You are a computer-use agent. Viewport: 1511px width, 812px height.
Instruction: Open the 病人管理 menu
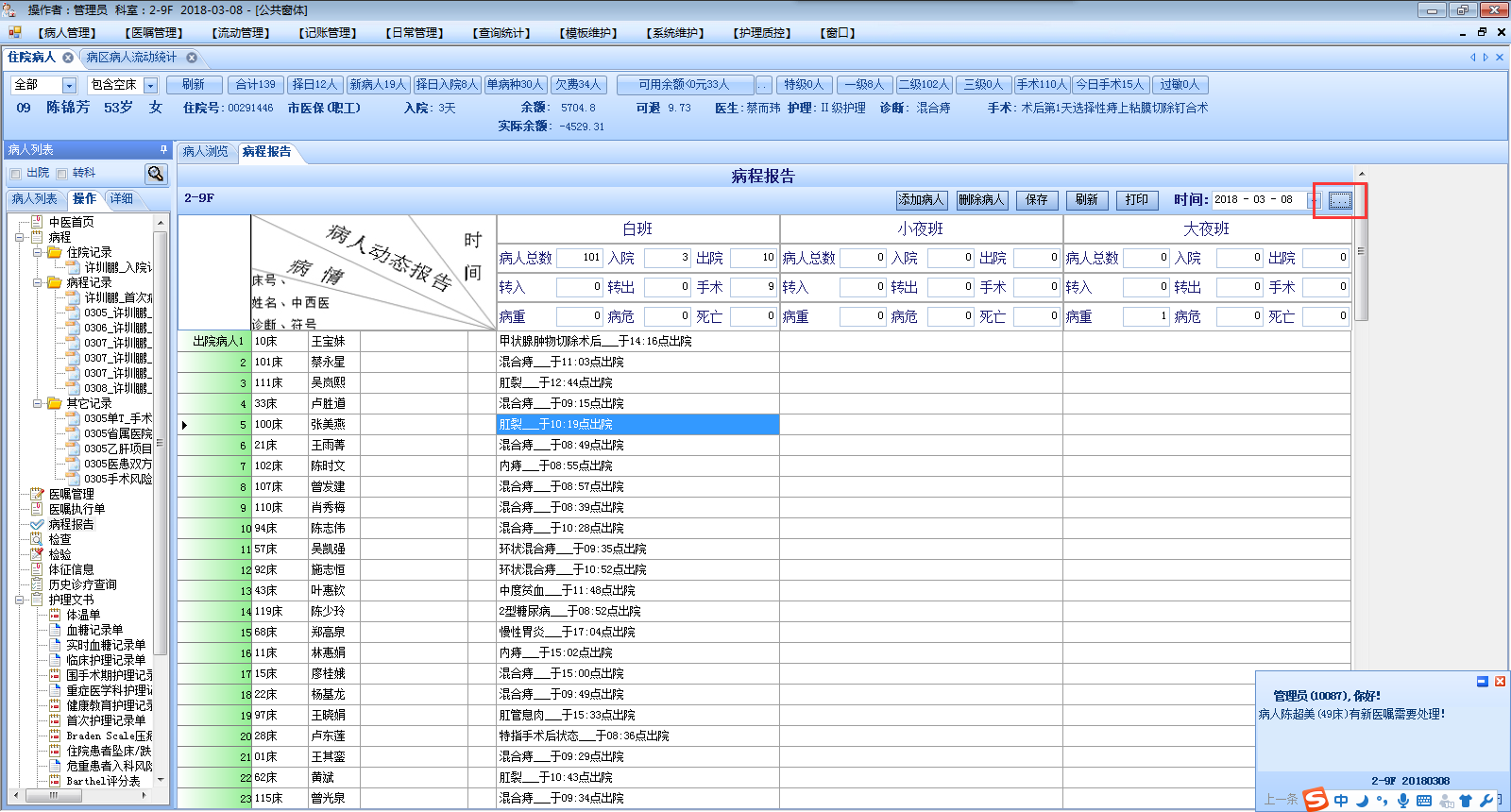(x=66, y=33)
